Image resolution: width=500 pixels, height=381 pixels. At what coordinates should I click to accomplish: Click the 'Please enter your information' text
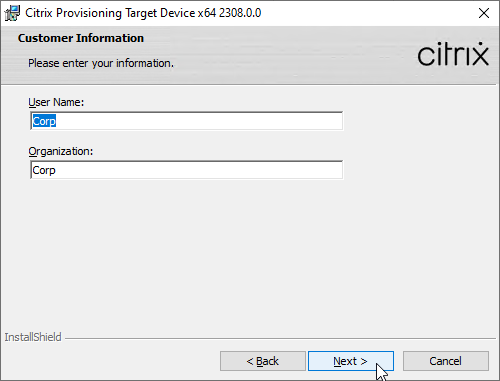[x=101, y=63]
